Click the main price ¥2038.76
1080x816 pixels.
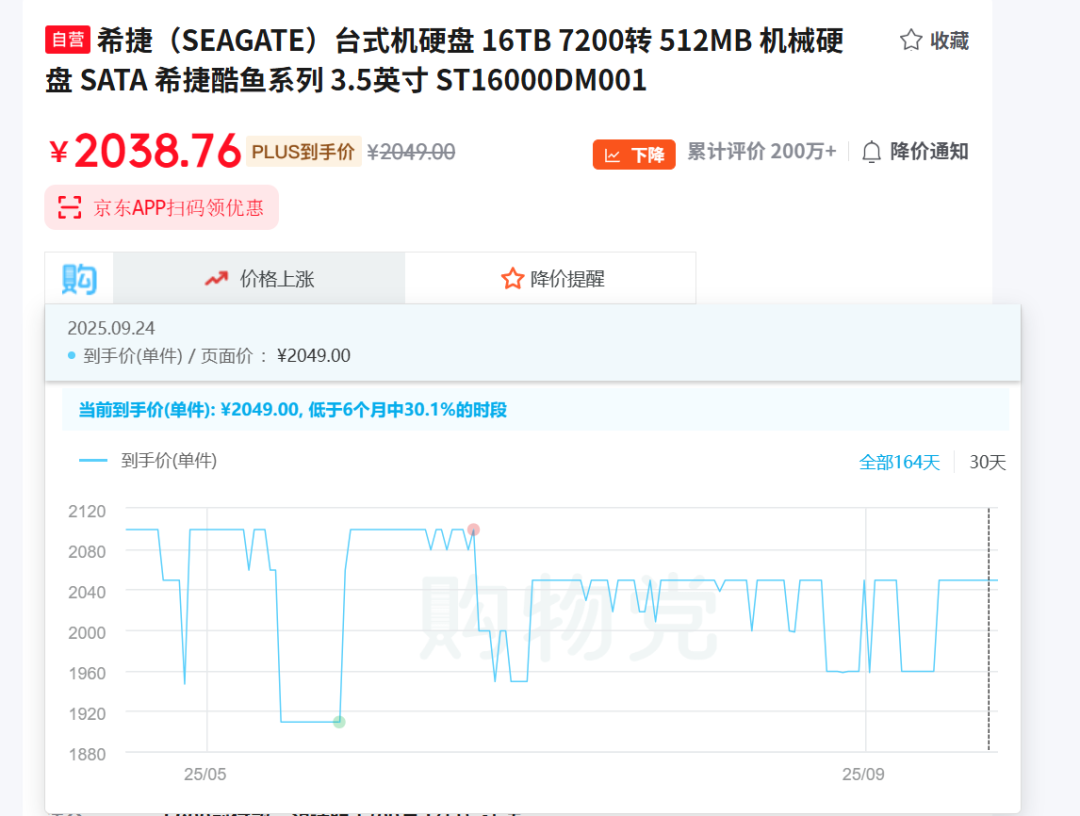pos(145,151)
